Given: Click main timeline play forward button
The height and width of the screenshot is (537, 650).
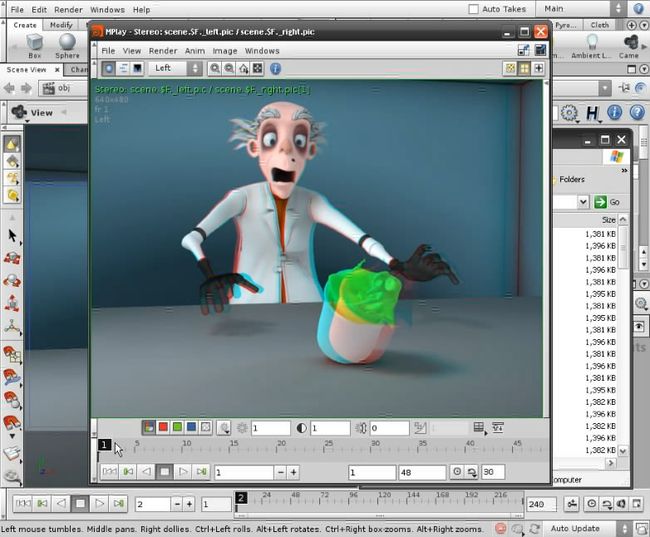Looking at the screenshot, I should tap(99, 503).
